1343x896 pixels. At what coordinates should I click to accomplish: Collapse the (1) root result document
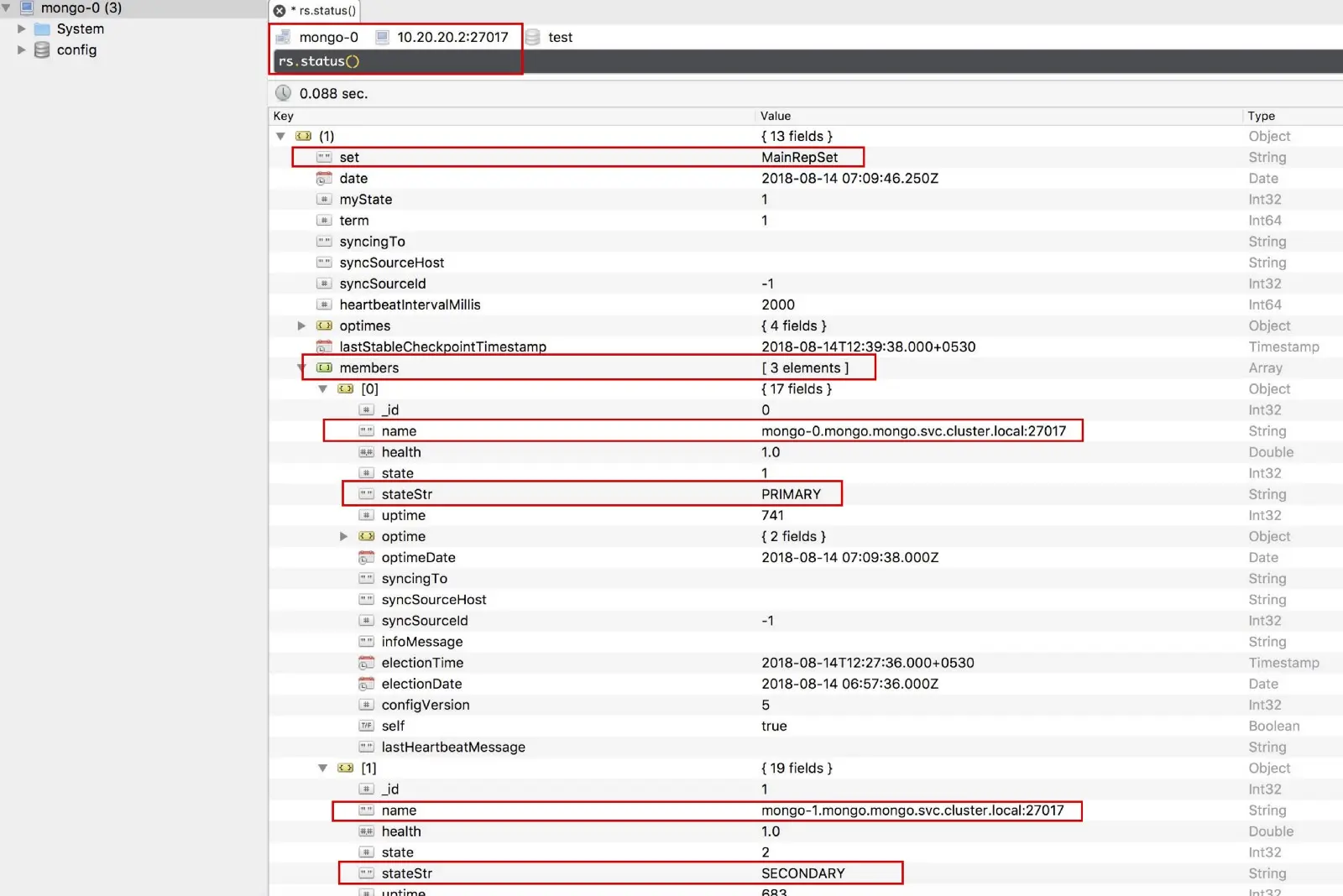point(281,136)
